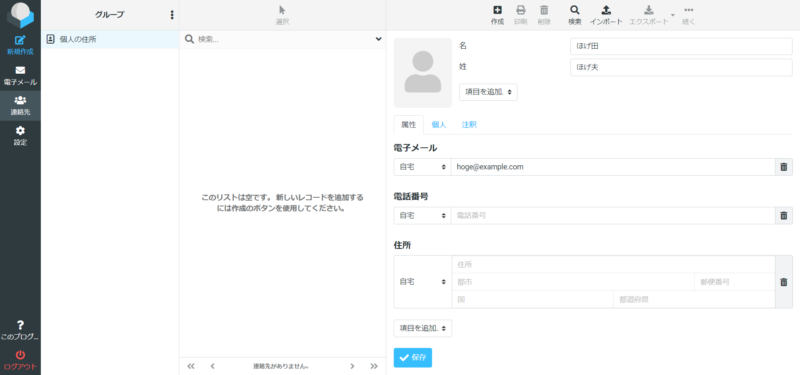Image resolution: width=800 pixels, height=375 pixels.
Task: Click the 電話番号 input field
Action: tap(613, 216)
